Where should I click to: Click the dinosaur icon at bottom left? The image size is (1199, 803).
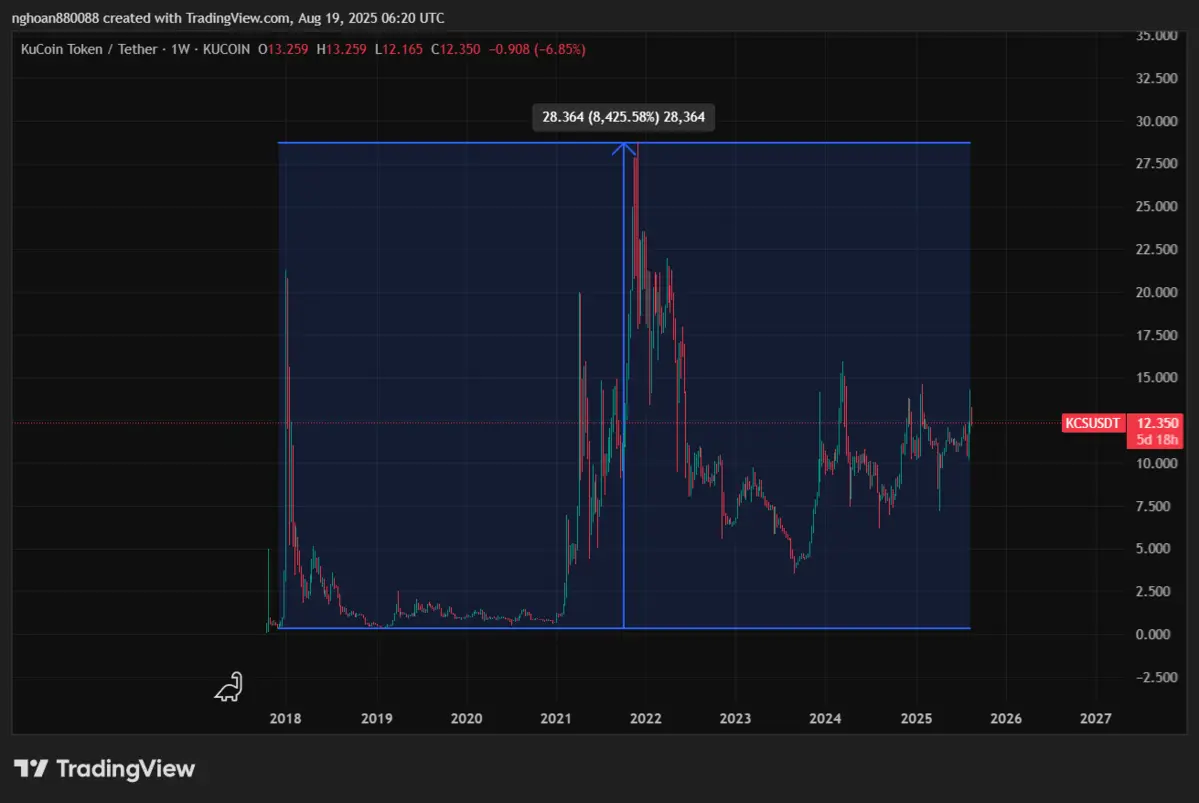click(229, 687)
